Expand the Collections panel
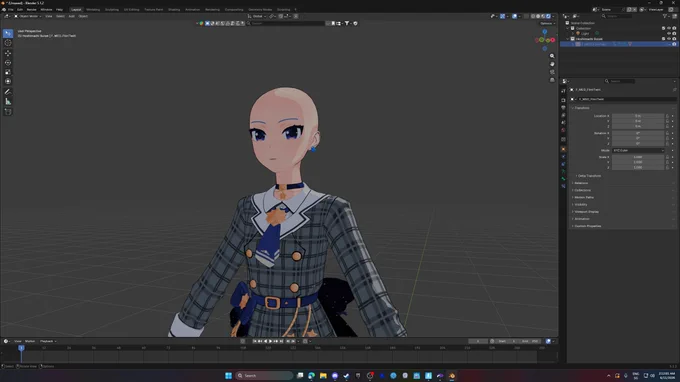Viewport: 680px width, 382px height. pyautogui.click(x=582, y=190)
